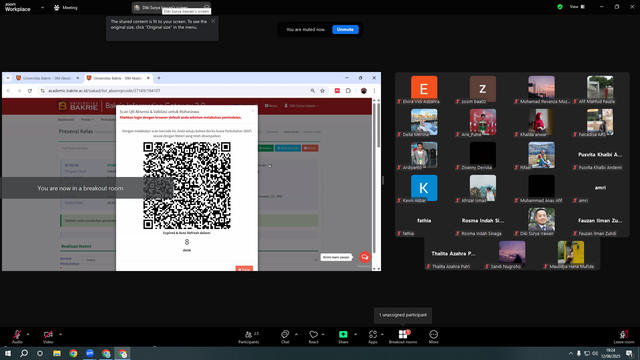Click the shared screen indicator pill
This screenshot has height=360, width=640.
point(171,7)
